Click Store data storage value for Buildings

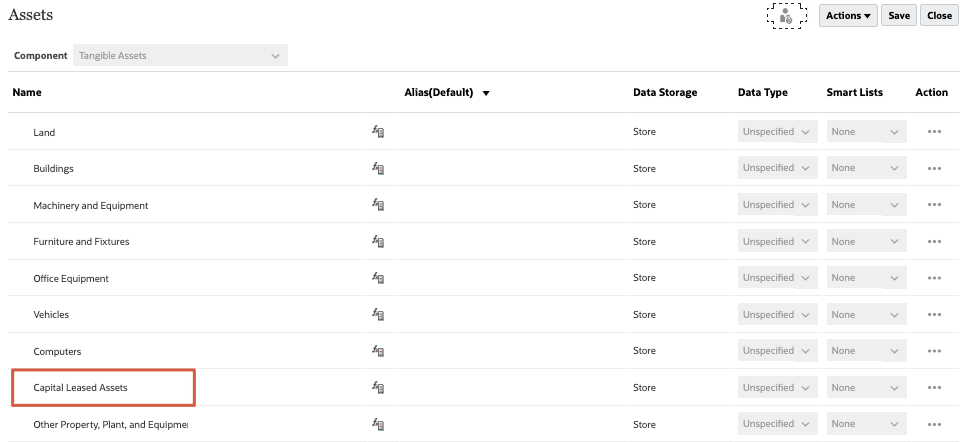[x=644, y=168]
